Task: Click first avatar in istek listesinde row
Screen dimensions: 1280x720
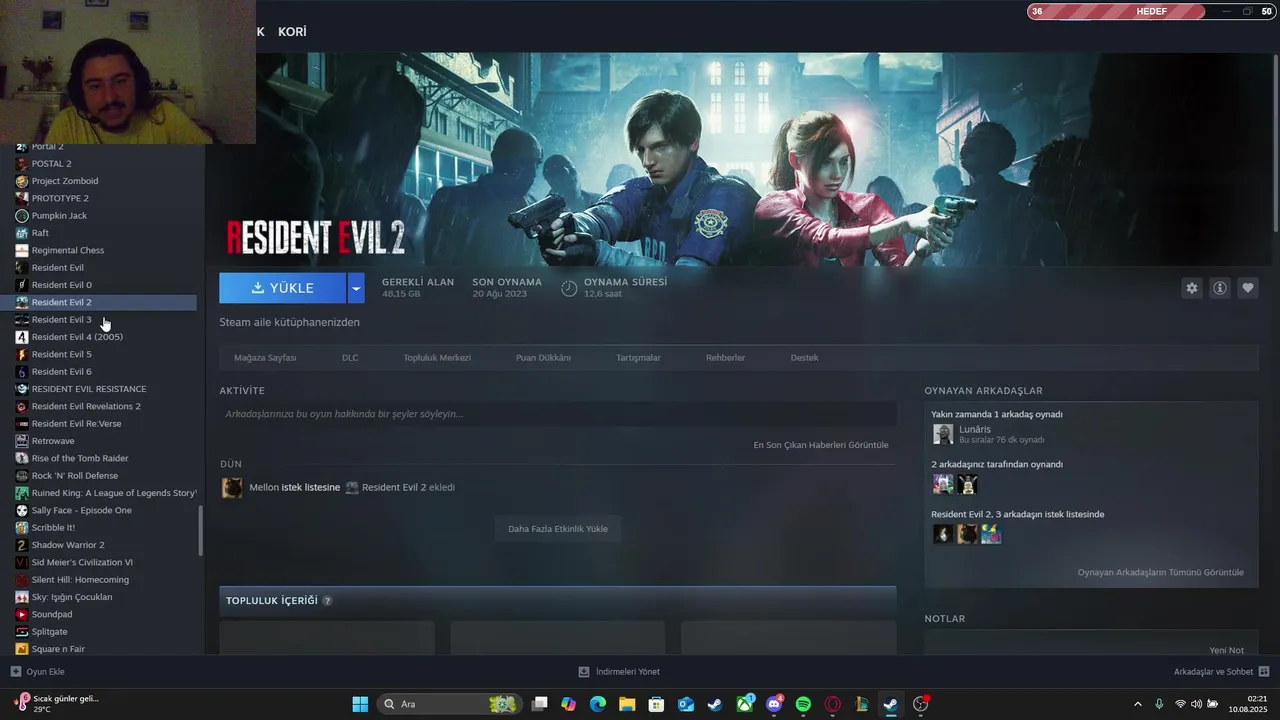Action: 943,534
